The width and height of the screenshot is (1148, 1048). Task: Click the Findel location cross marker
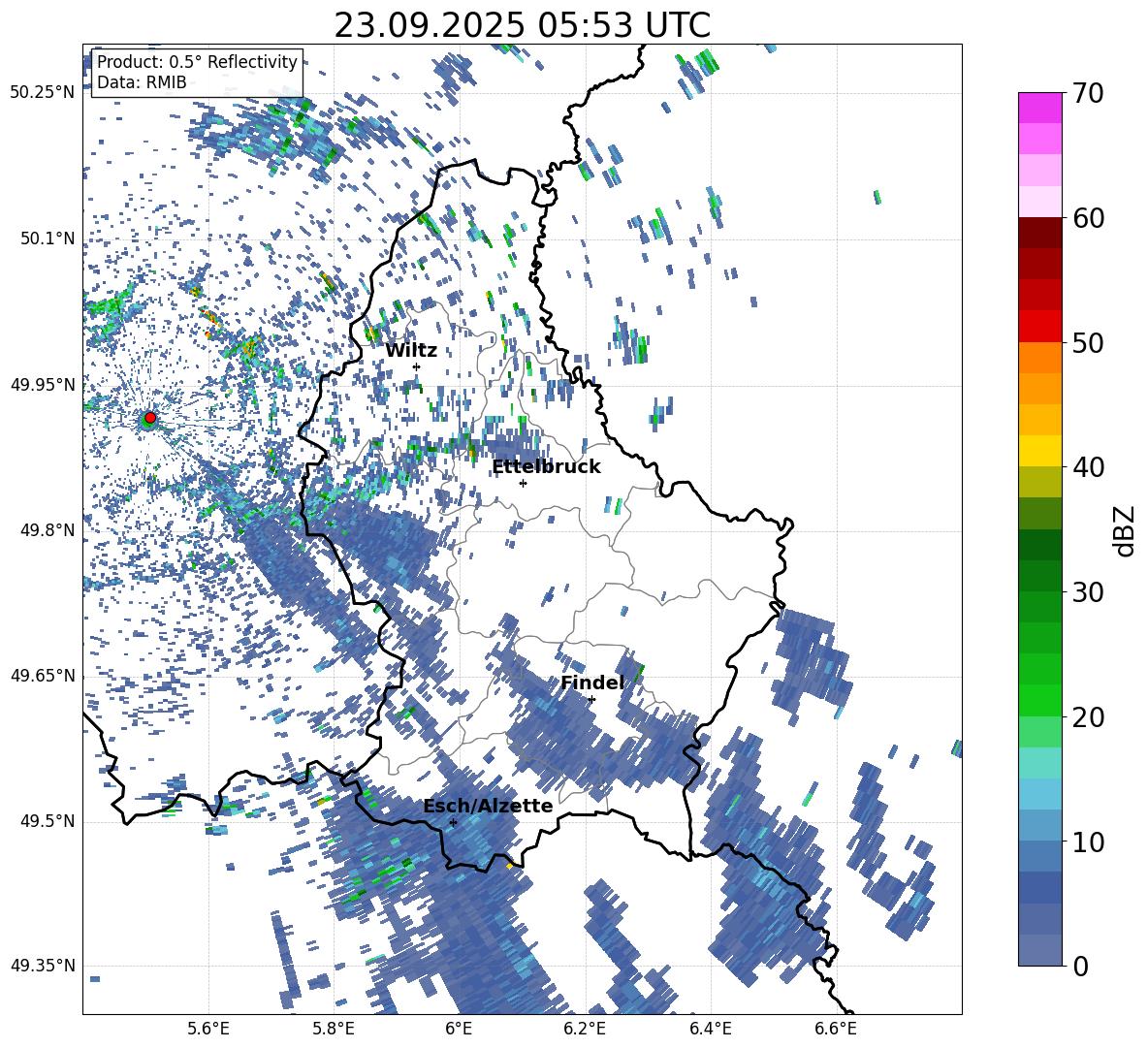(591, 699)
